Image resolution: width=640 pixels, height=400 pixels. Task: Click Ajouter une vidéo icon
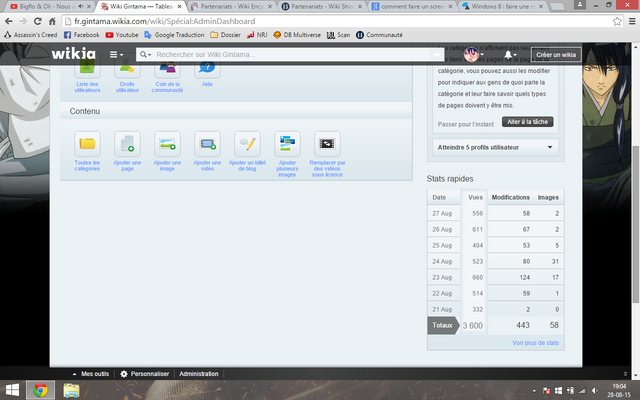click(x=207, y=144)
